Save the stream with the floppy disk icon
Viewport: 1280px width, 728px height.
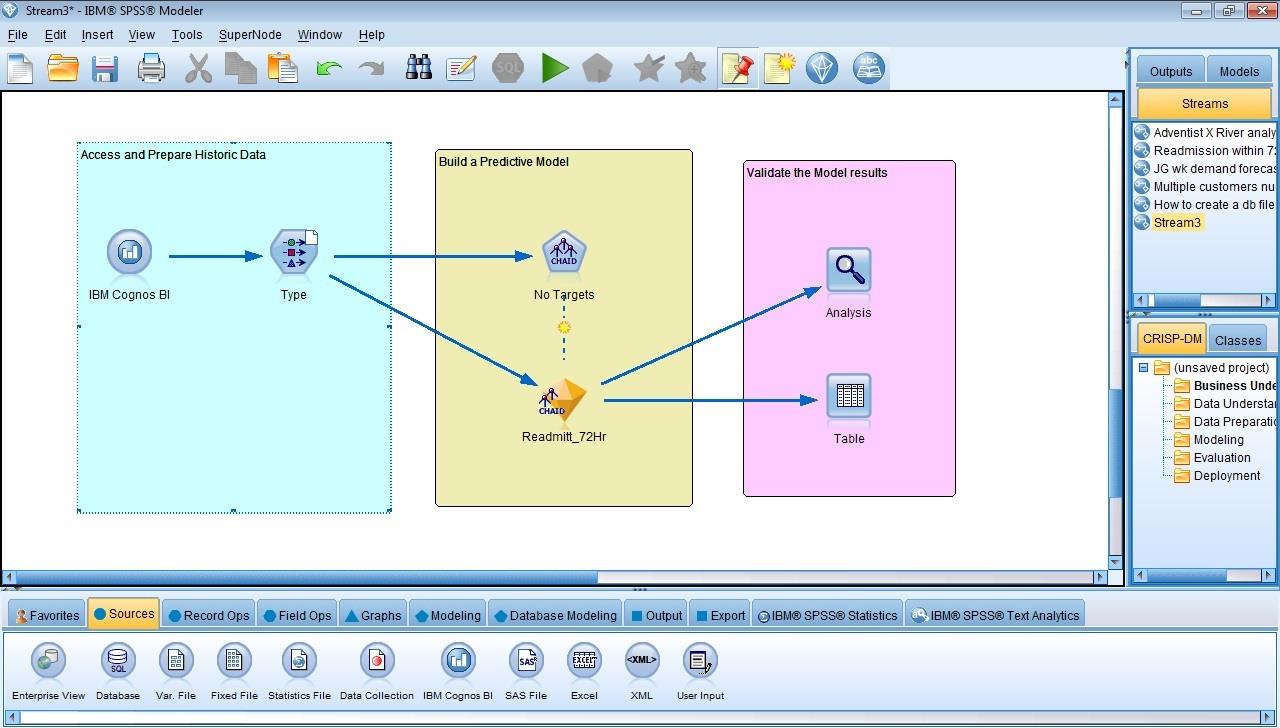coord(105,68)
